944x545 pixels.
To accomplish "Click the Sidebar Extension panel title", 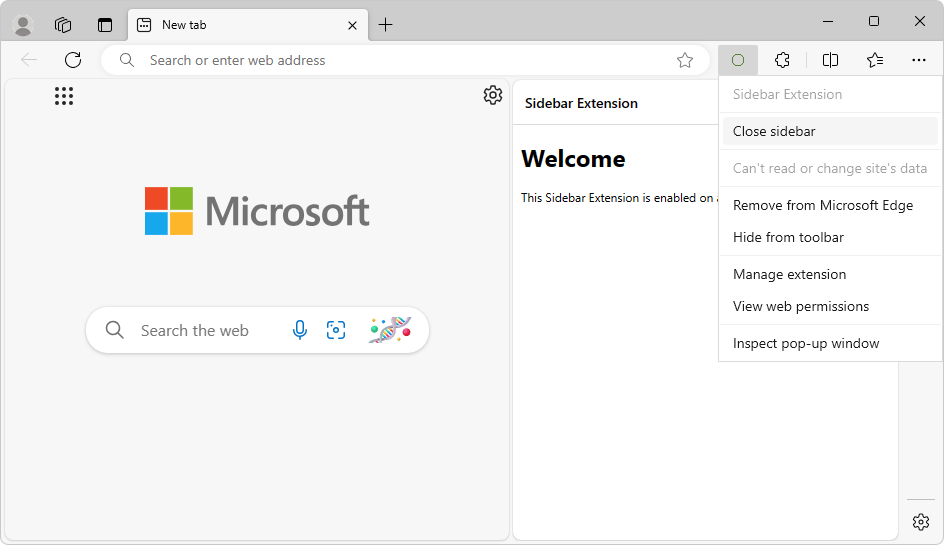I will (x=581, y=104).
